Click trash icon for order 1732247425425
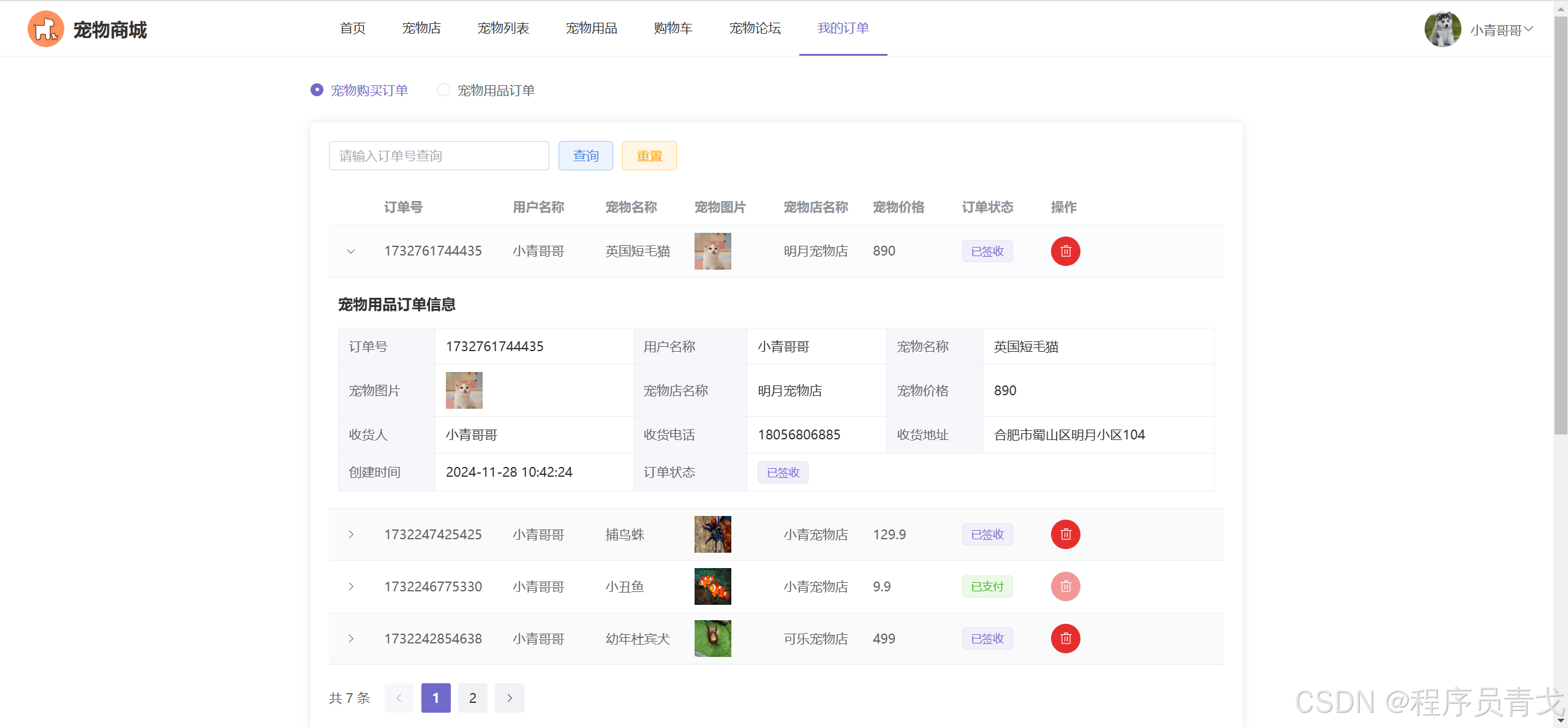This screenshot has width=1568, height=728. [1065, 534]
